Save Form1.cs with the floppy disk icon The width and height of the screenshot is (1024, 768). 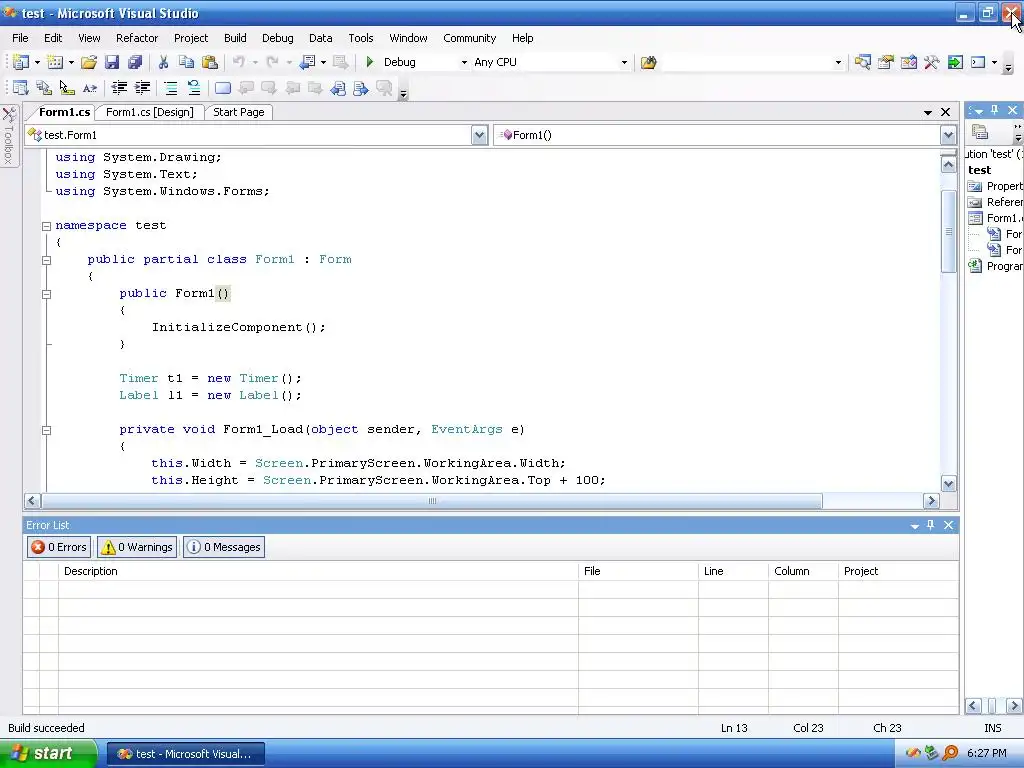point(112,62)
